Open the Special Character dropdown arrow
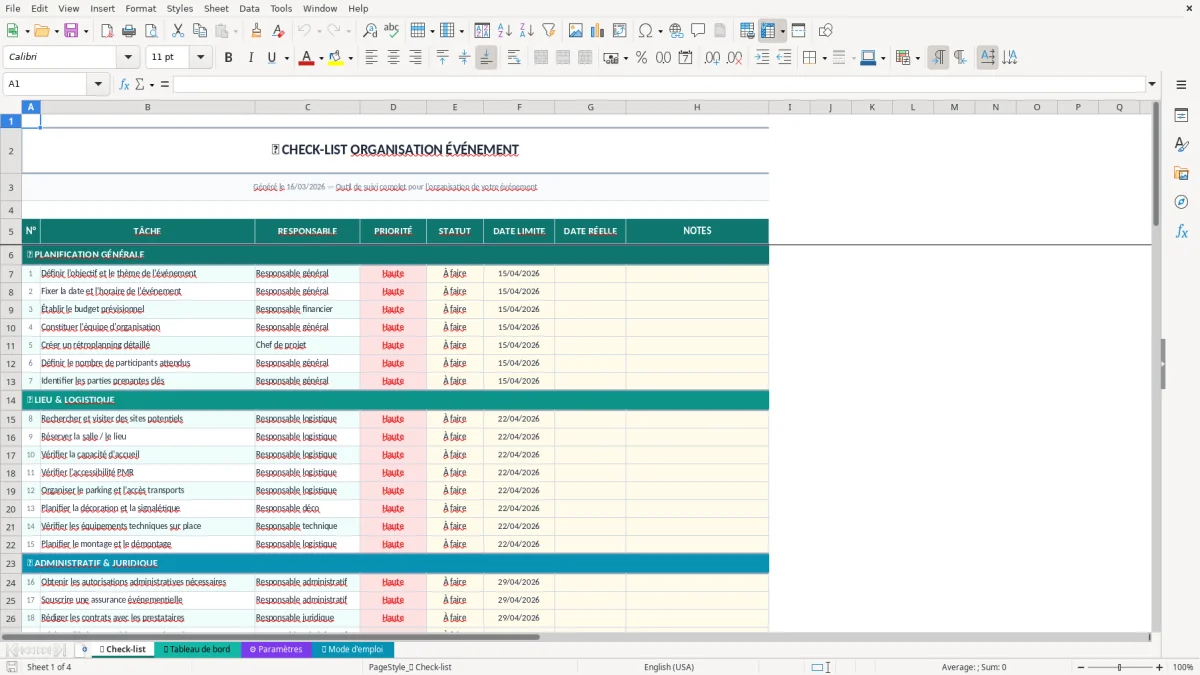This screenshot has width=1200, height=675. click(661, 31)
